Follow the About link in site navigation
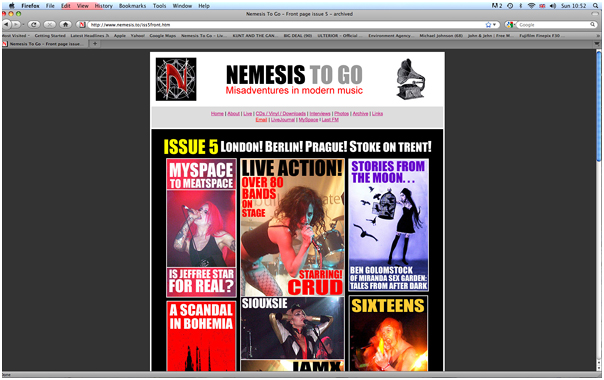This screenshot has width=604, height=380. point(233,114)
